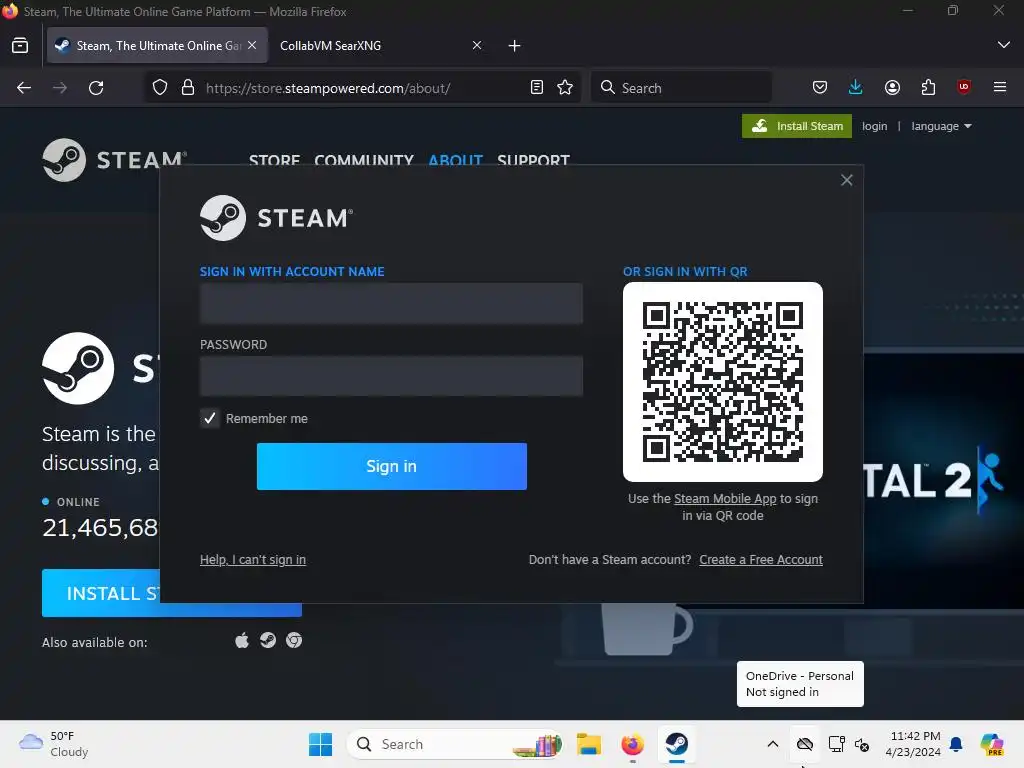Close the CollabVM SearXNG tab
1024x768 pixels.
pos(477,45)
